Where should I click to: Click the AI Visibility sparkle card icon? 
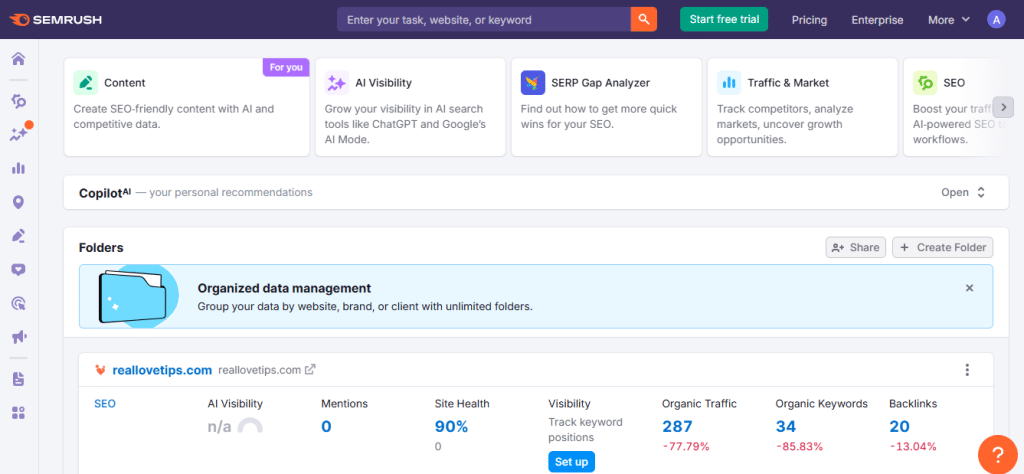[x=337, y=83]
